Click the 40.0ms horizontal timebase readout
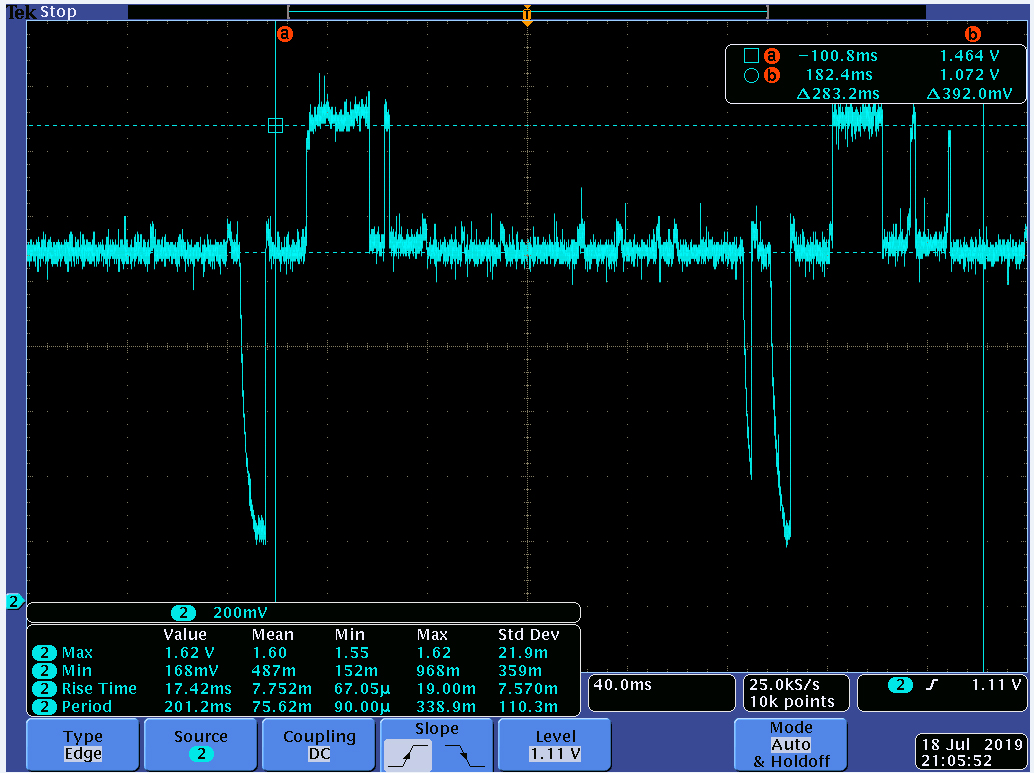This screenshot has height=773, width=1034. (660, 692)
